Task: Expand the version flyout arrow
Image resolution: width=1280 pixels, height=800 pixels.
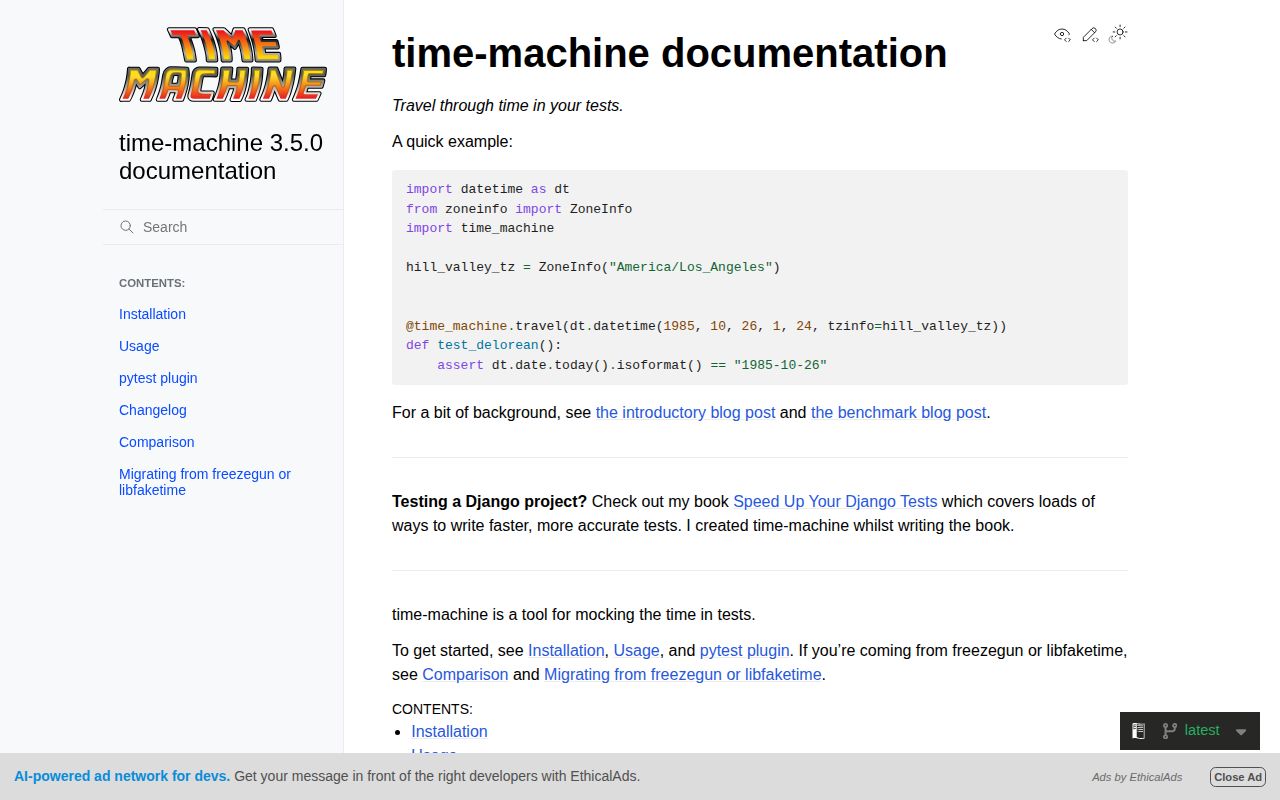Action: coord(1241,732)
